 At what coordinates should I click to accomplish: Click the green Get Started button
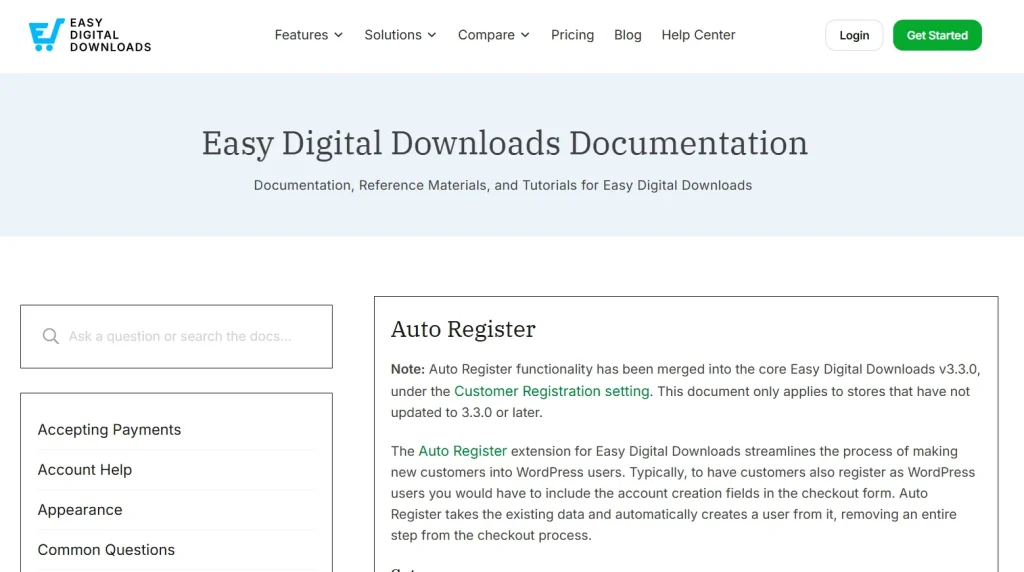tap(937, 35)
